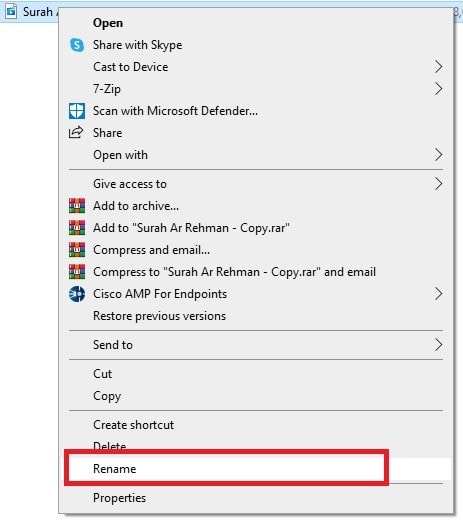Image resolution: width=463 pixels, height=526 pixels.
Task: Choose Cut from the context menu
Action: point(255,374)
